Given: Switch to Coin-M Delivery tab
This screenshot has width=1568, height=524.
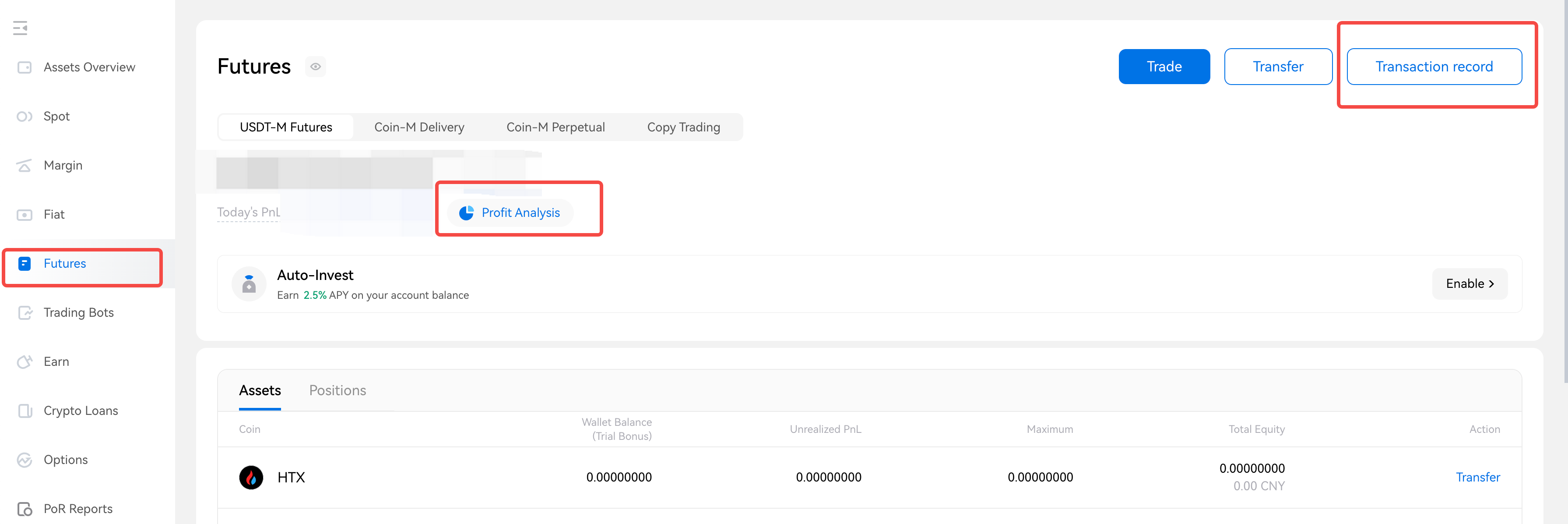Looking at the screenshot, I should [419, 127].
